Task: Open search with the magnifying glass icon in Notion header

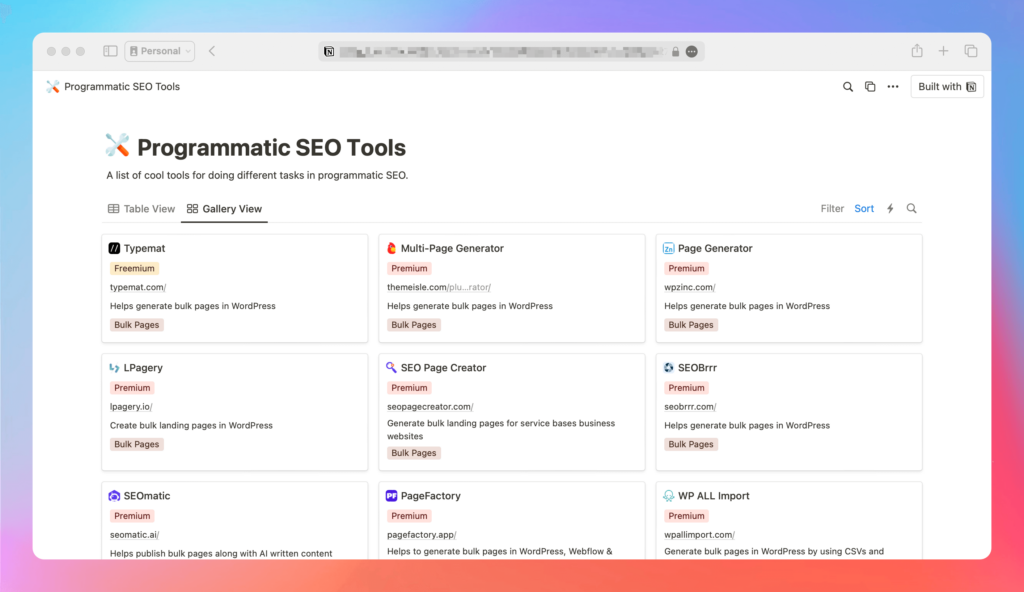Action: coord(847,86)
